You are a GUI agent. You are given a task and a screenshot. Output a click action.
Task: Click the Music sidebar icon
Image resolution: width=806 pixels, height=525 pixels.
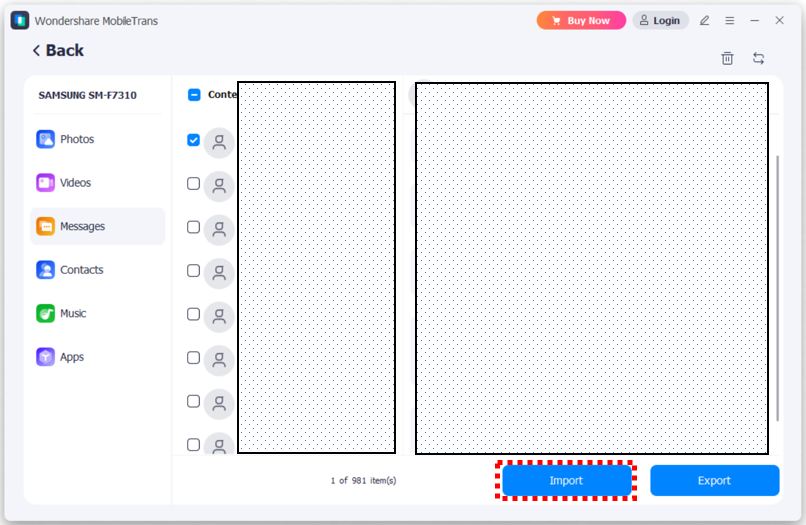[46, 314]
